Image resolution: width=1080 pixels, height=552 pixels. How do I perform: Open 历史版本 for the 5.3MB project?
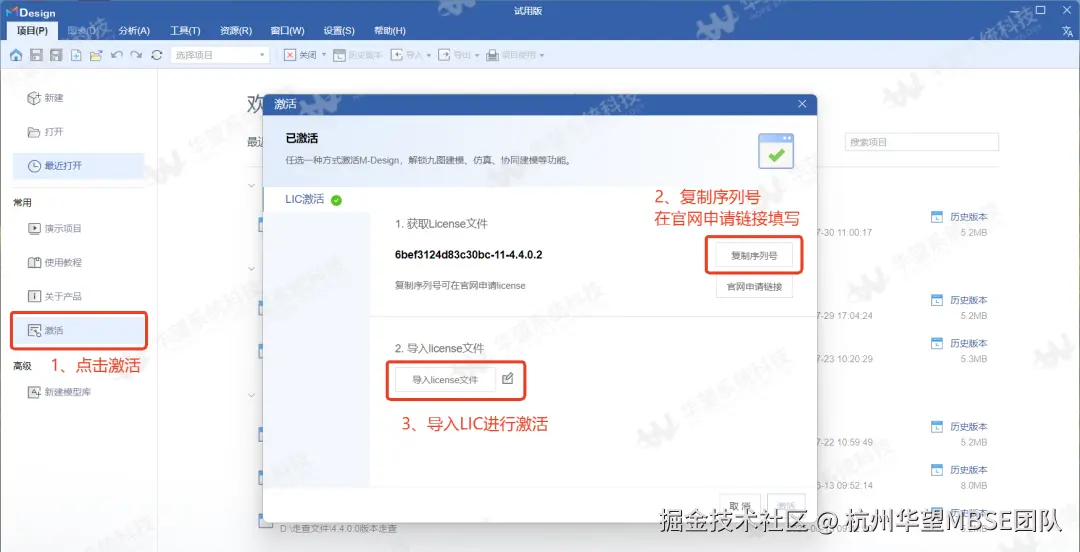961,343
